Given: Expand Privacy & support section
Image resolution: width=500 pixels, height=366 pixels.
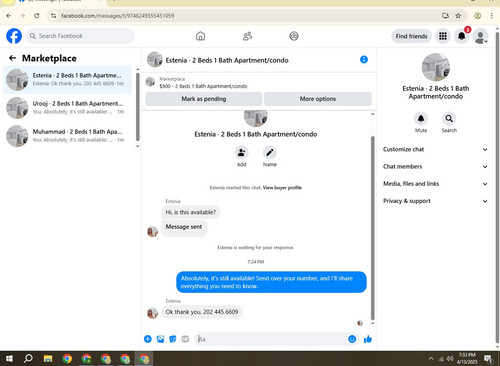Looking at the screenshot, I should click(x=435, y=201).
